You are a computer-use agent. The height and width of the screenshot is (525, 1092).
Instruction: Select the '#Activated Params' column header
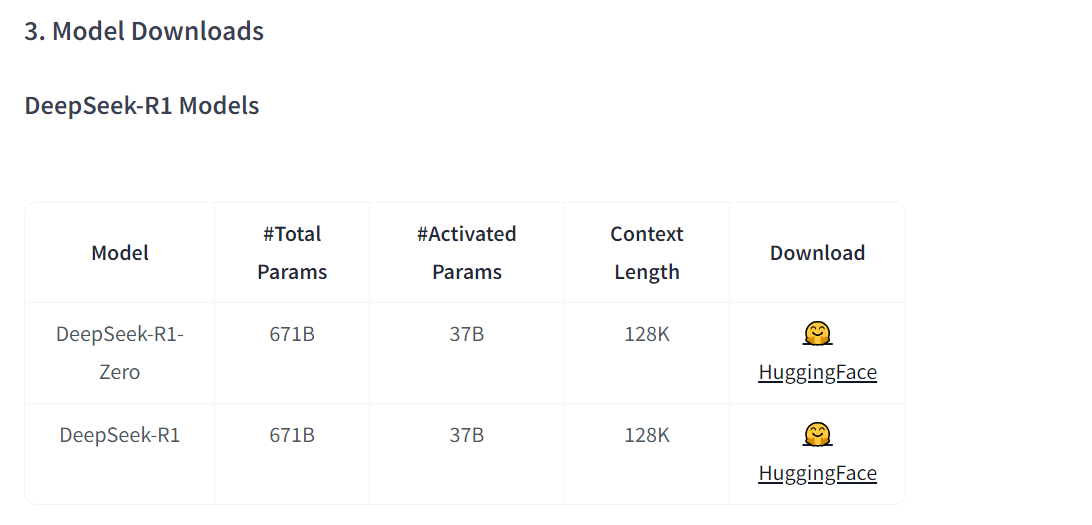467,253
